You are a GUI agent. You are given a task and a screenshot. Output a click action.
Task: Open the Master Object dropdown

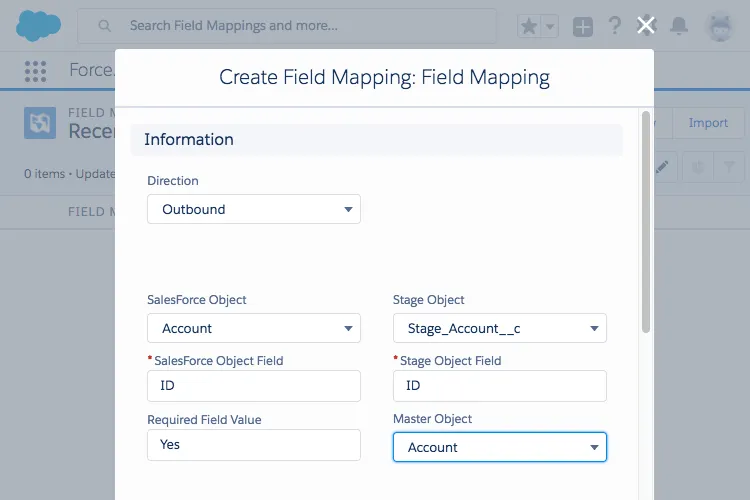499,447
